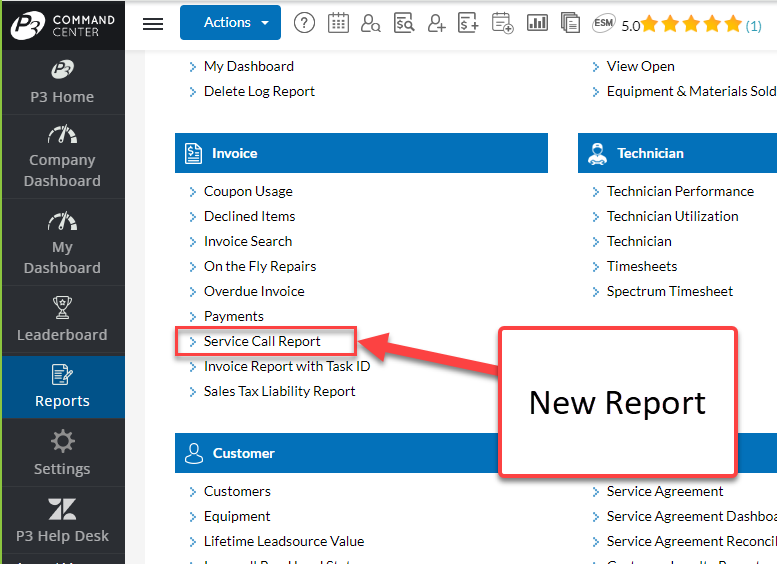Image resolution: width=777 pixels, height=564 pixels.
Task: Click the Help Desk Zendesk icon
Action: [x=62, y=509]
